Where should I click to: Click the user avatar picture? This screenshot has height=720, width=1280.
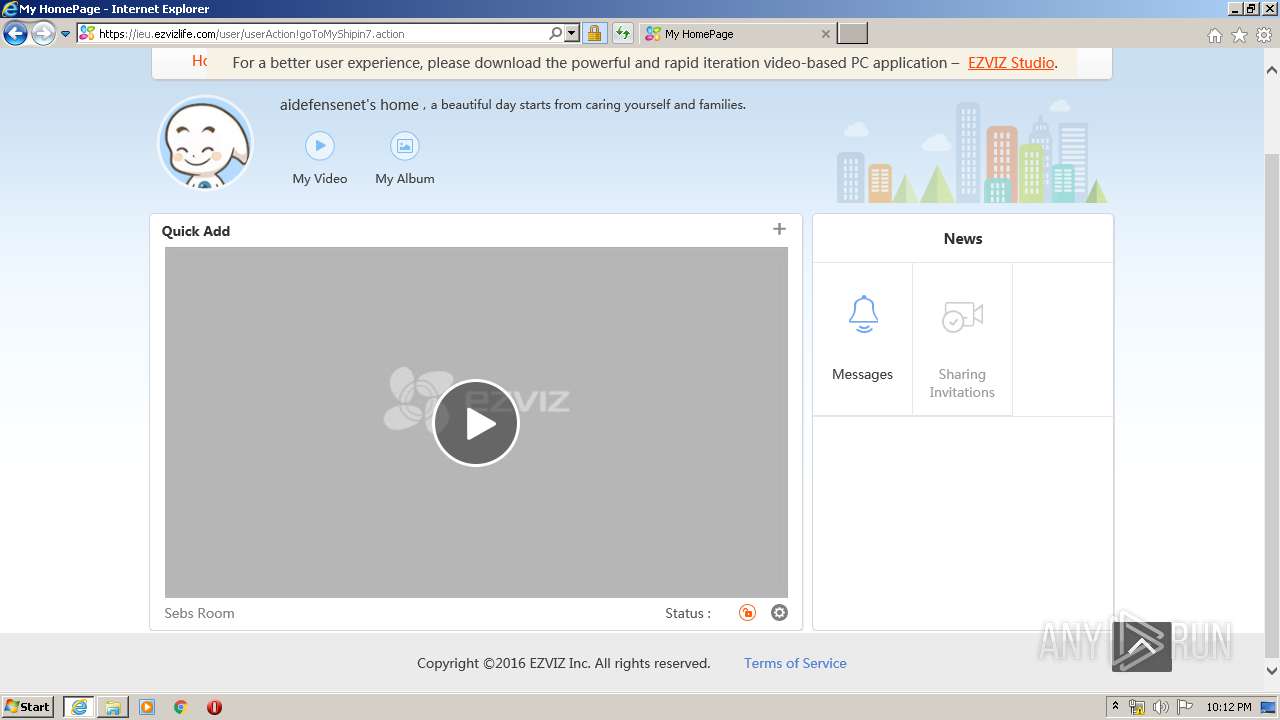[x=205, y=143]
